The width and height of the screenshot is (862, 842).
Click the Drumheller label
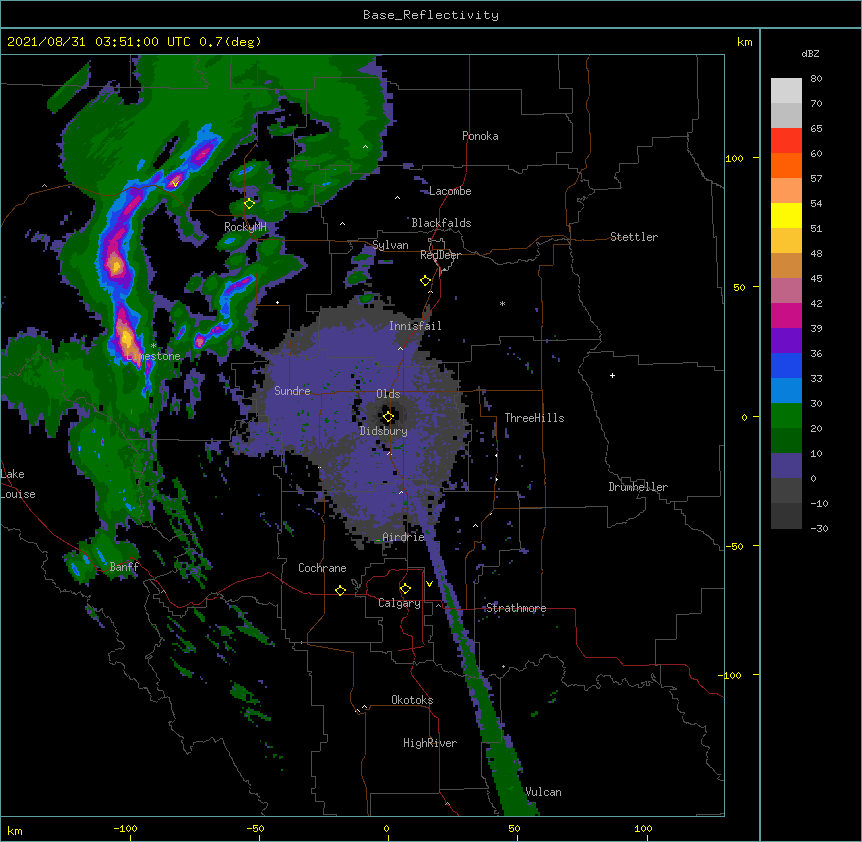638,487
